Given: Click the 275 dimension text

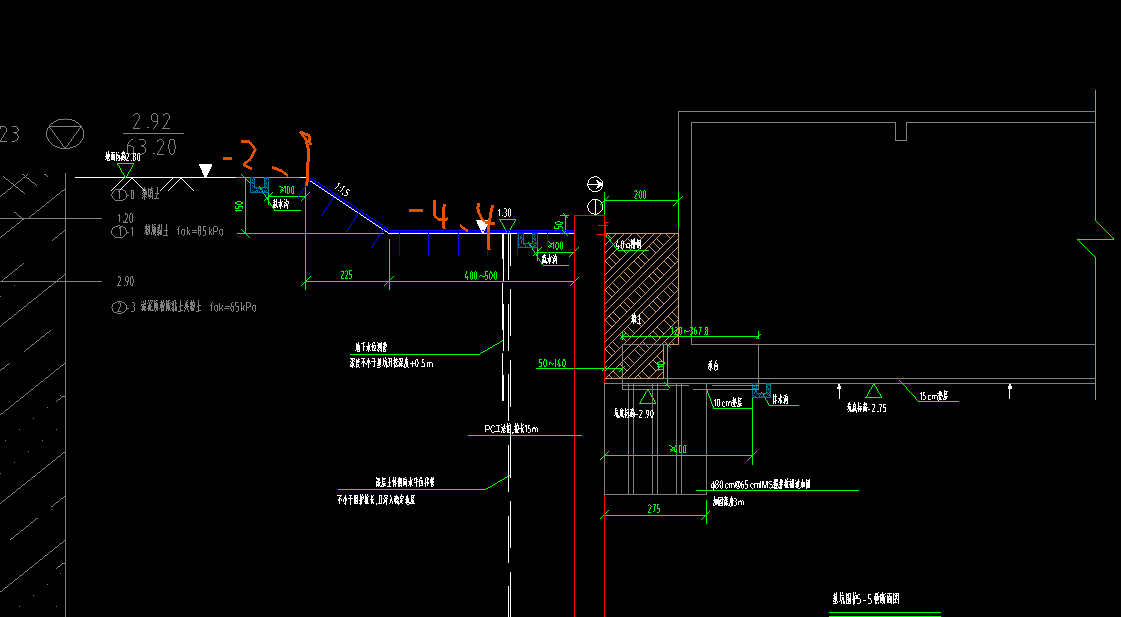Looking at the screenshot, I should point(653,509).
